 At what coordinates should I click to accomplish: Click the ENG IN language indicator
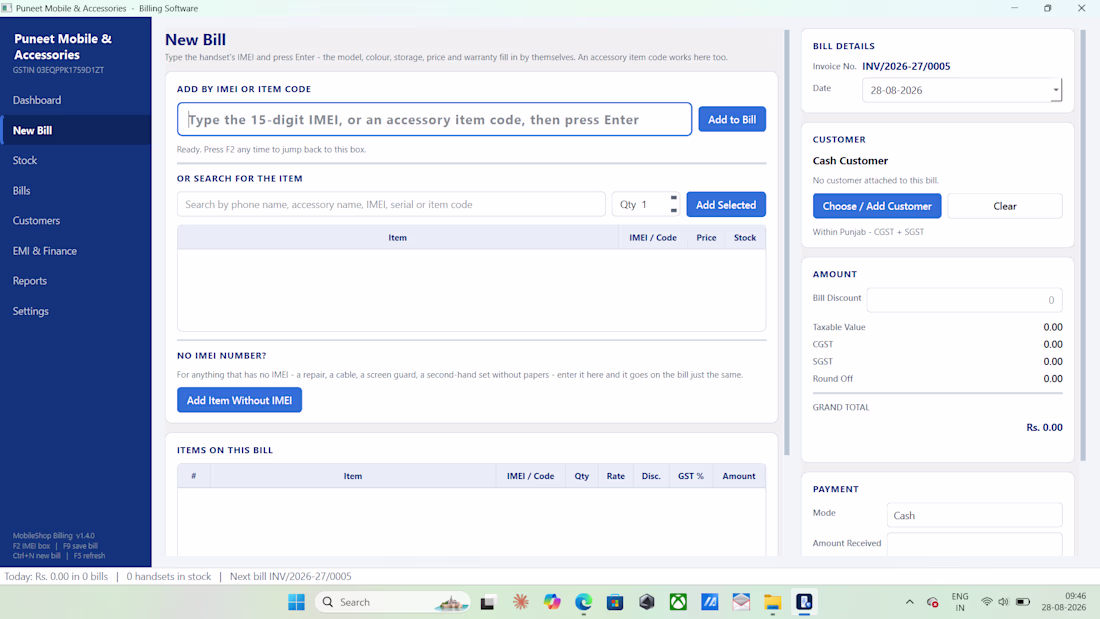pos(960,602)
